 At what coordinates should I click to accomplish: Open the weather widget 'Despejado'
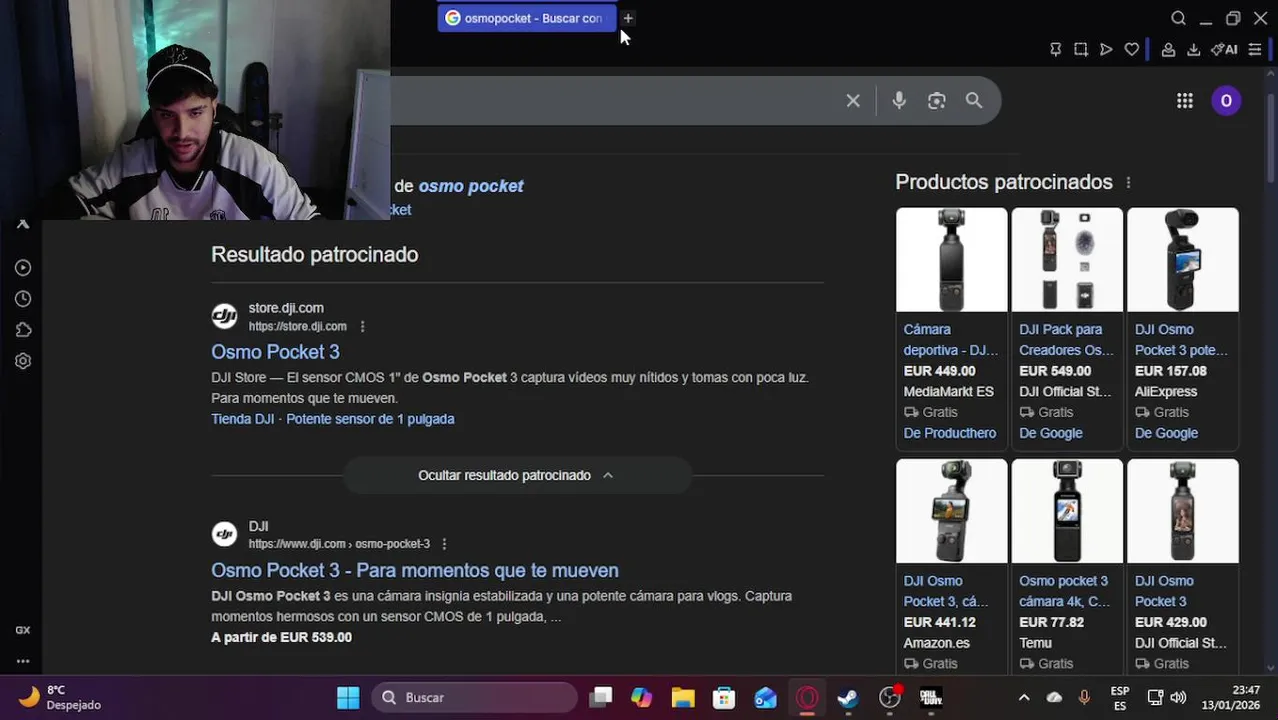click(60, 697)
